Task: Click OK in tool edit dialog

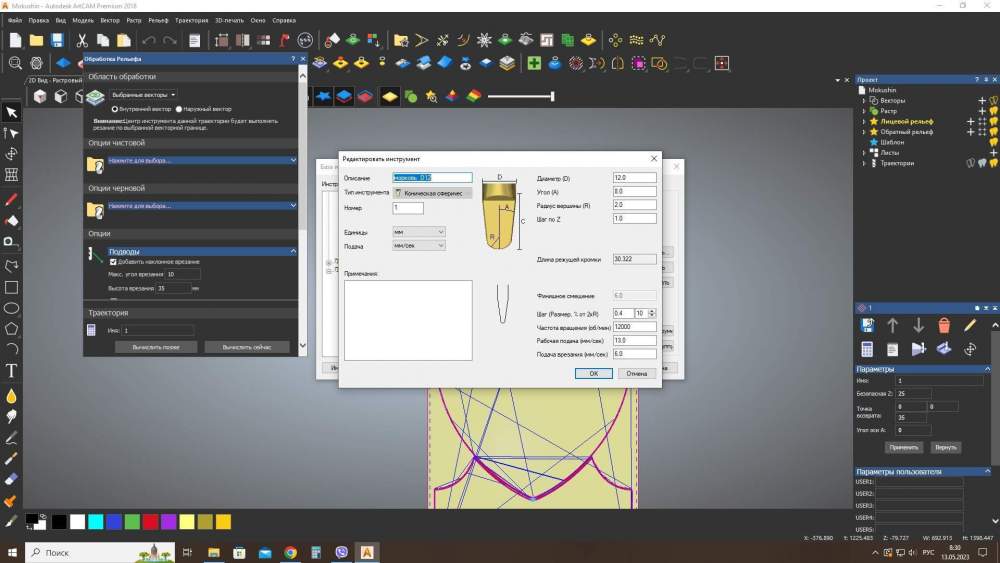Action: click(593, 373)
